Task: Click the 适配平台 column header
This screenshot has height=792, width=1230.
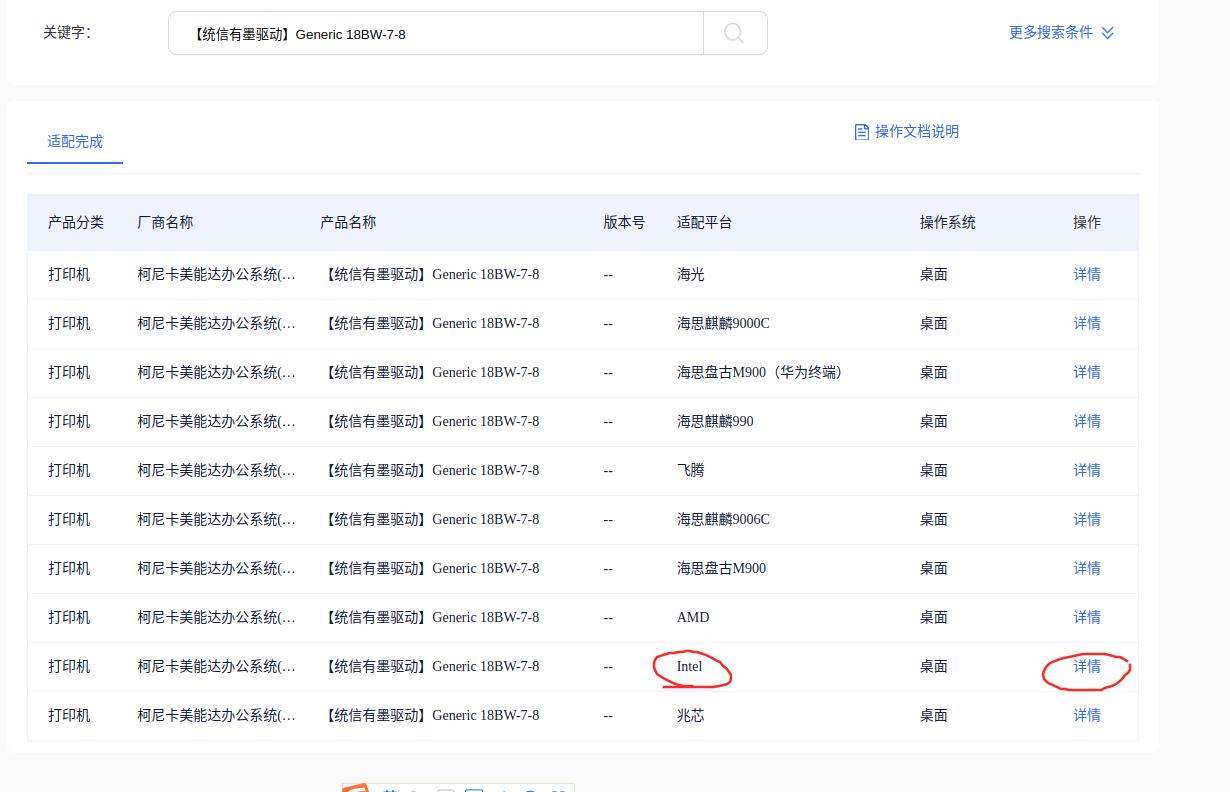Action: click(705, 222)
